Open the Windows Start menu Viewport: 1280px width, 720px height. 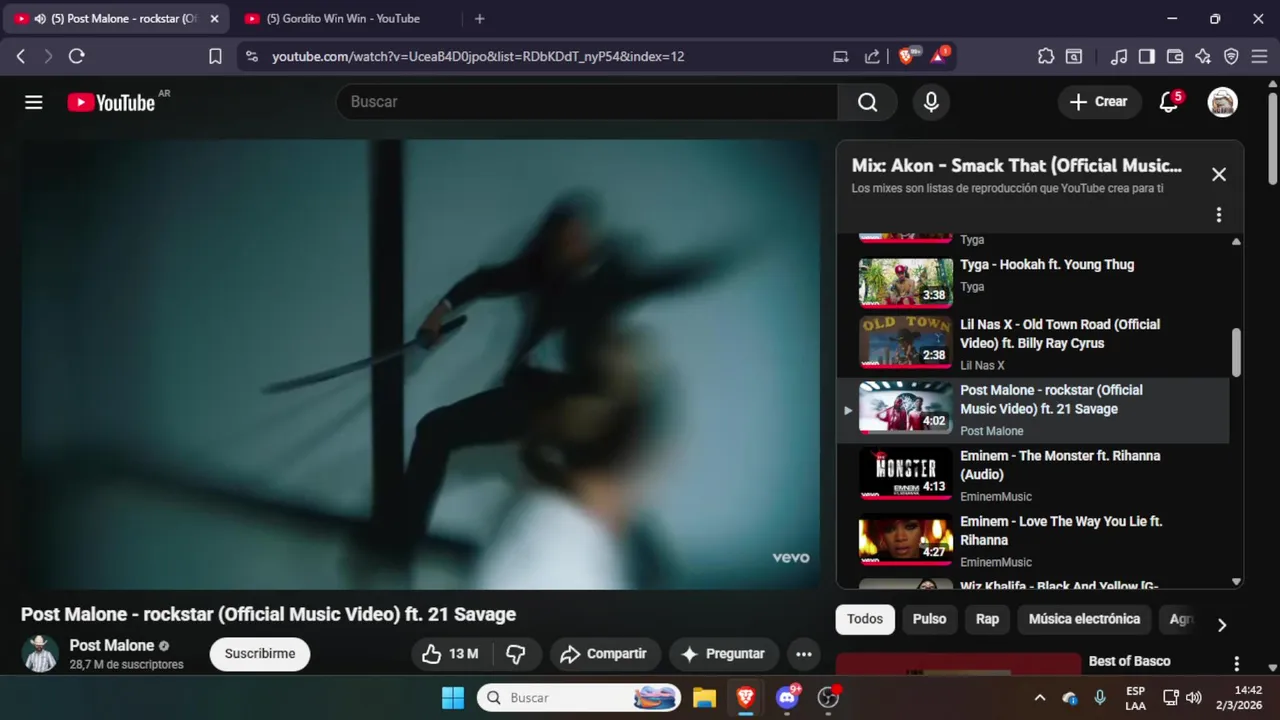(453, 698)
